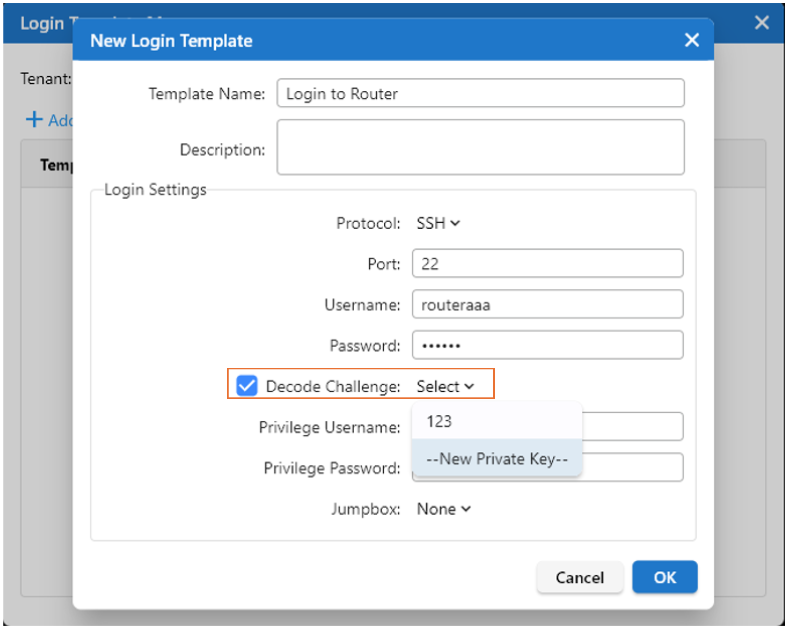Uncheck the Decode Challenge checkbox
This screenshot has width=785, height=627.
tap(247, 386)
